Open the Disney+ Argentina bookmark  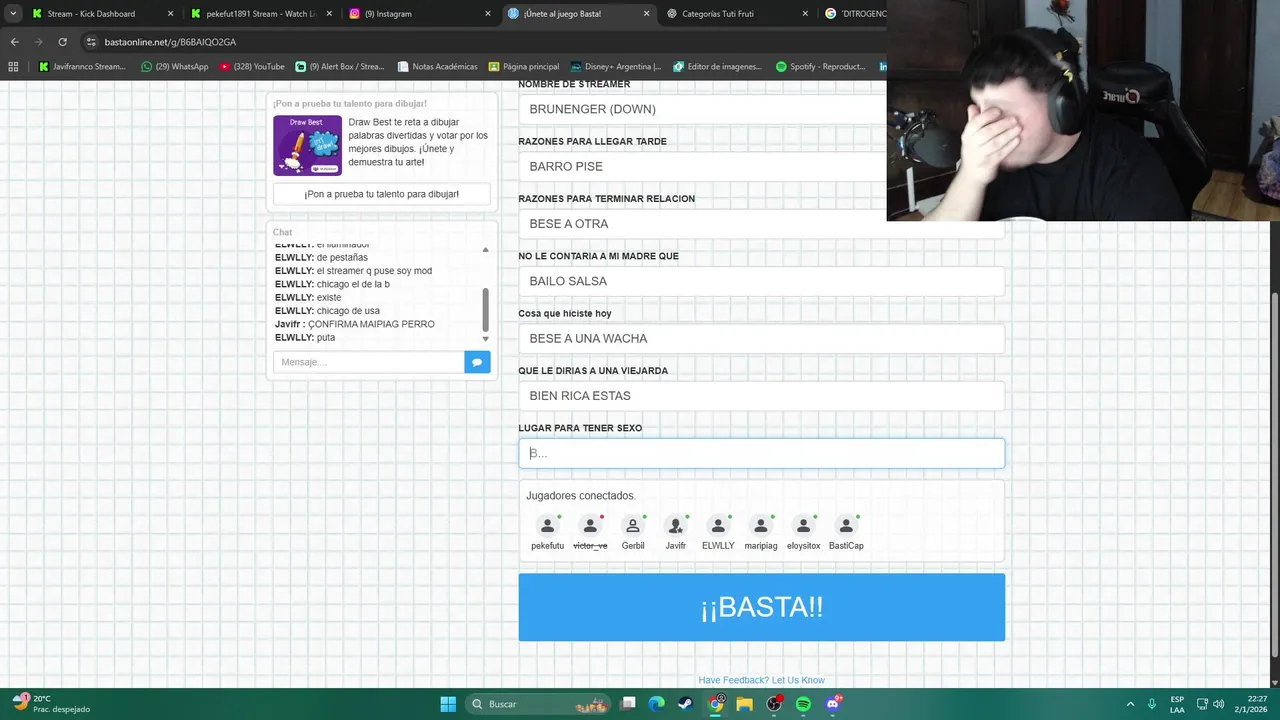tap(616, 67)
